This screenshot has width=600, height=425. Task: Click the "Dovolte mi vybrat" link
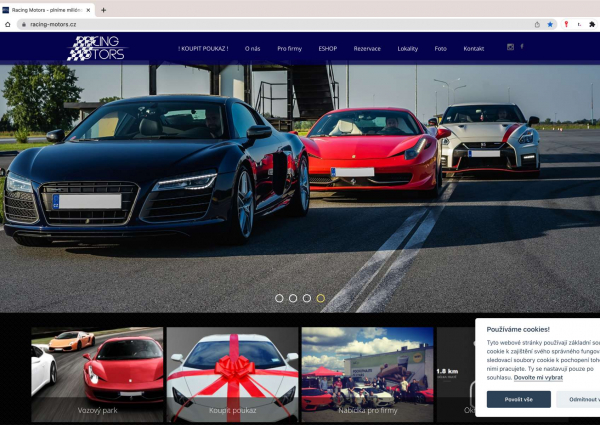pyautogui.click(x=538, y=377)
